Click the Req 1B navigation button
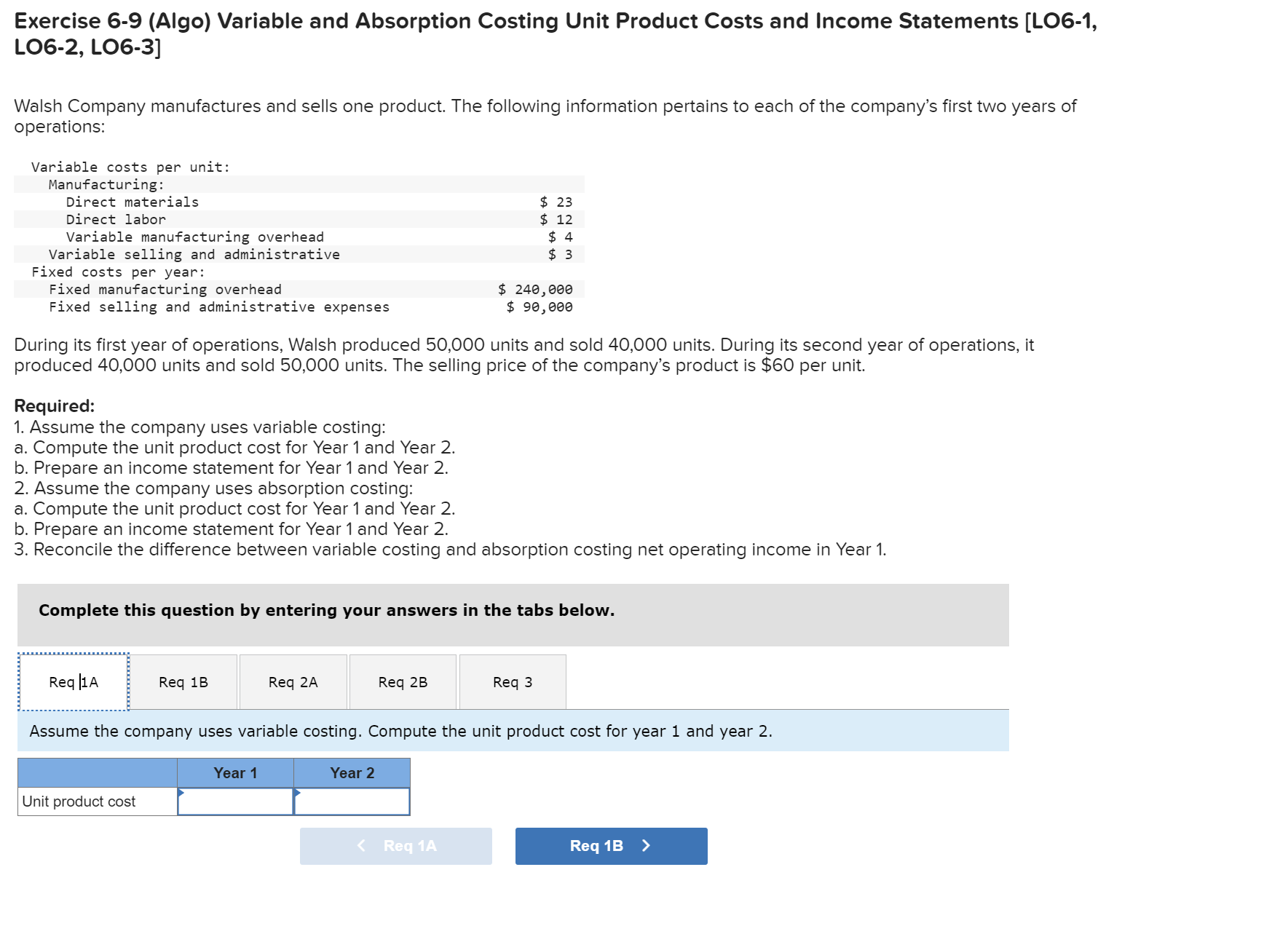Viewport: 1288px width, 950px height. pyautogui.click(x=611, y=846)
